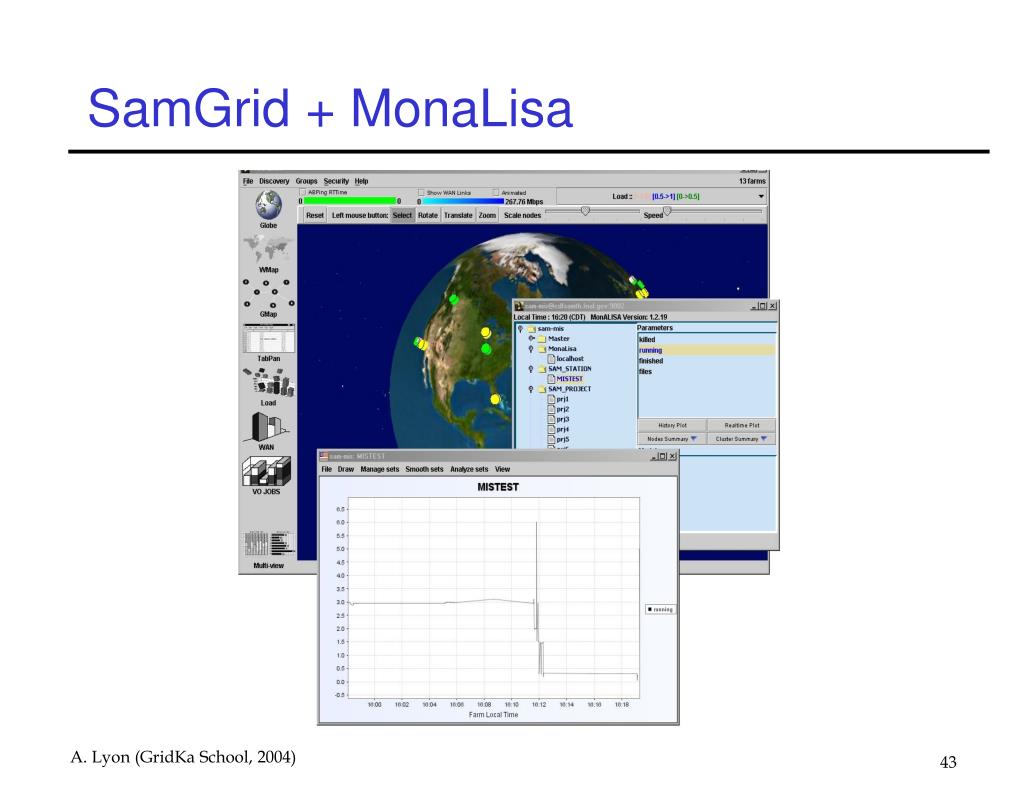Collapse the SAM_PROJECT tree node

pyautogui.click(x=531, y=389)
